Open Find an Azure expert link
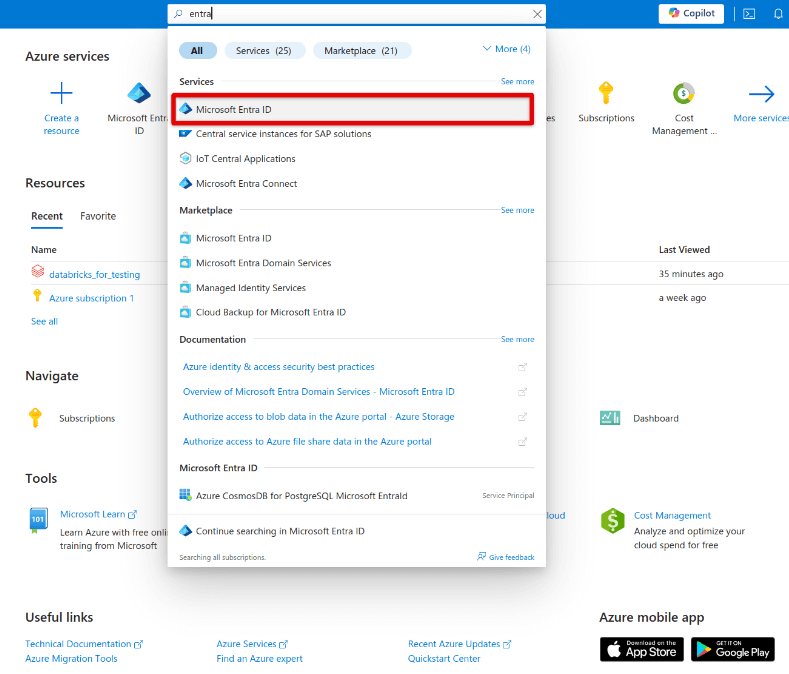789x674 pixels. tap(259, 659)
